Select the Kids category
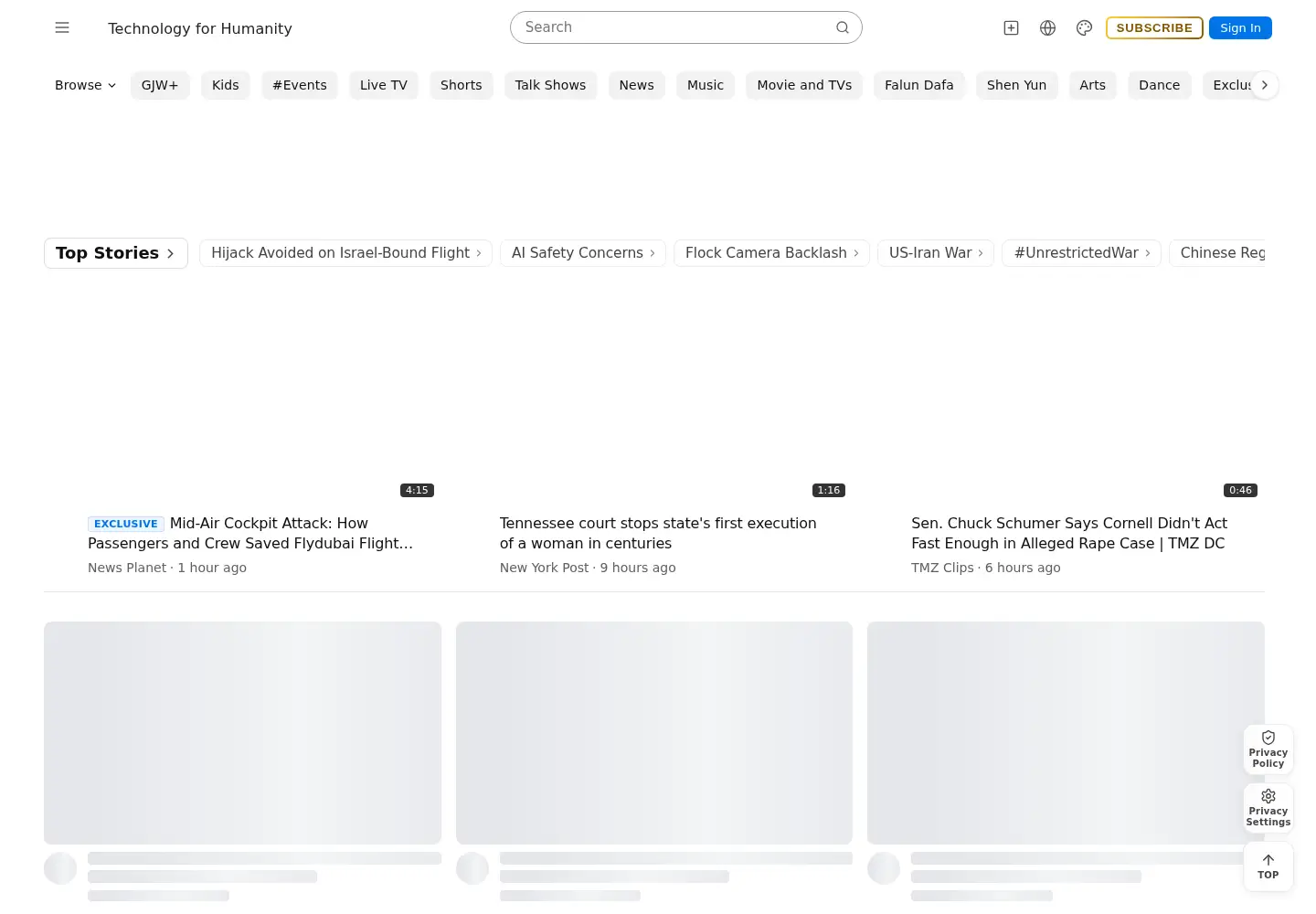Image resolution: width=1316 pixels, height=914 pixels. (226, 85)
